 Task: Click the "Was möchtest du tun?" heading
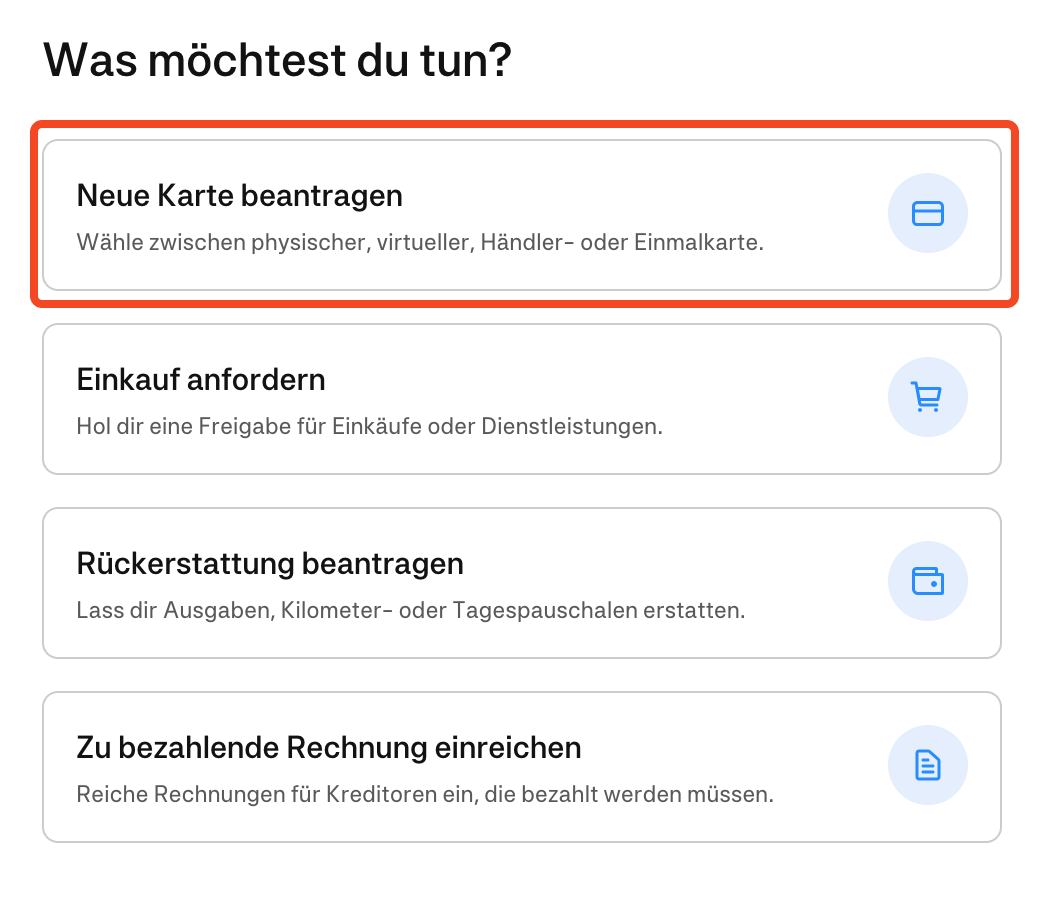coord(277,61)
